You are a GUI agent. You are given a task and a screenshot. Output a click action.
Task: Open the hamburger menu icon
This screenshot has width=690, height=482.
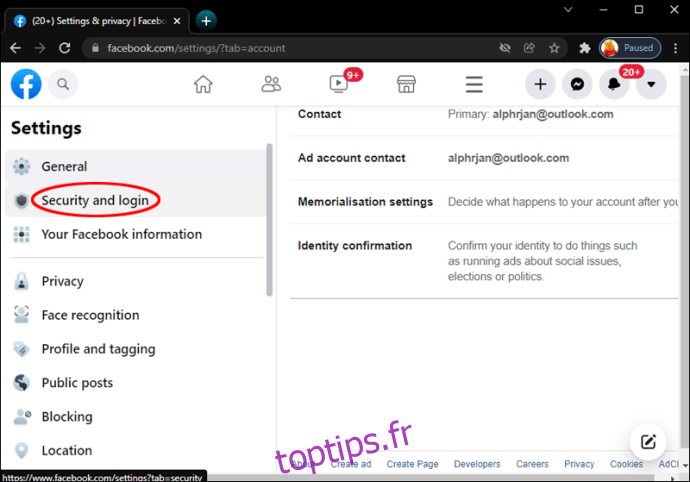pyautogui.click(x=474, y=84)
